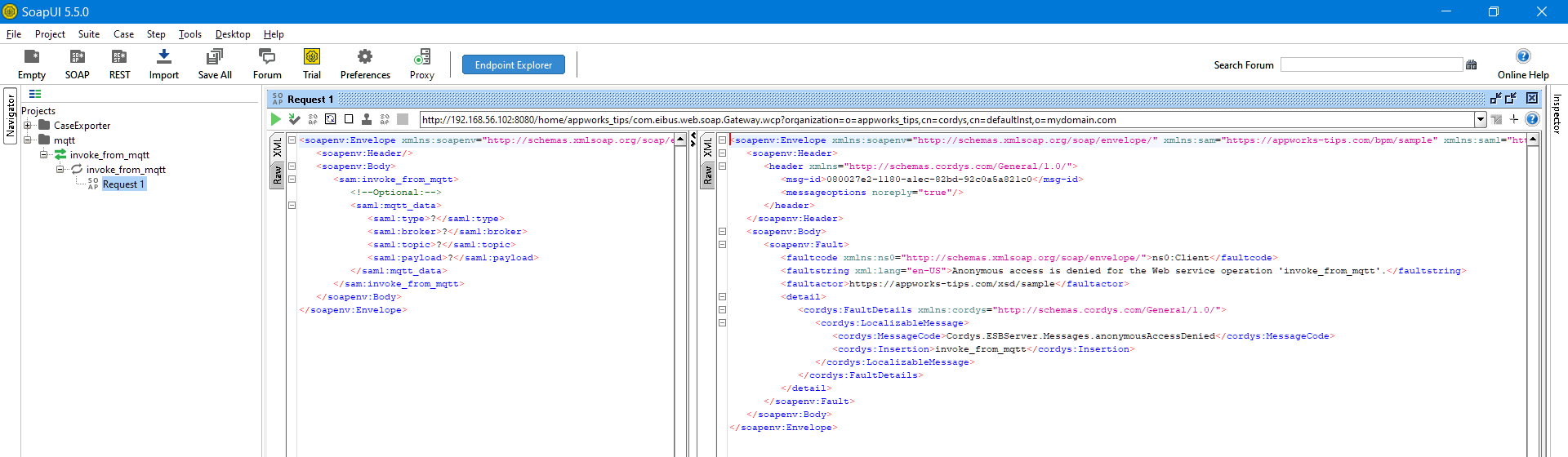Switch request editor to Raw tab

point(277,175)
